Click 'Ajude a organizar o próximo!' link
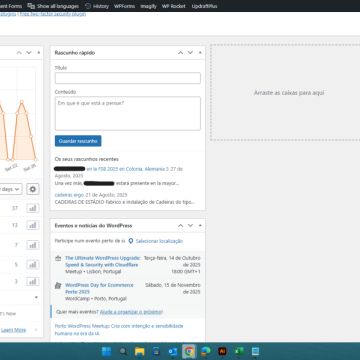 pos(131,312)
